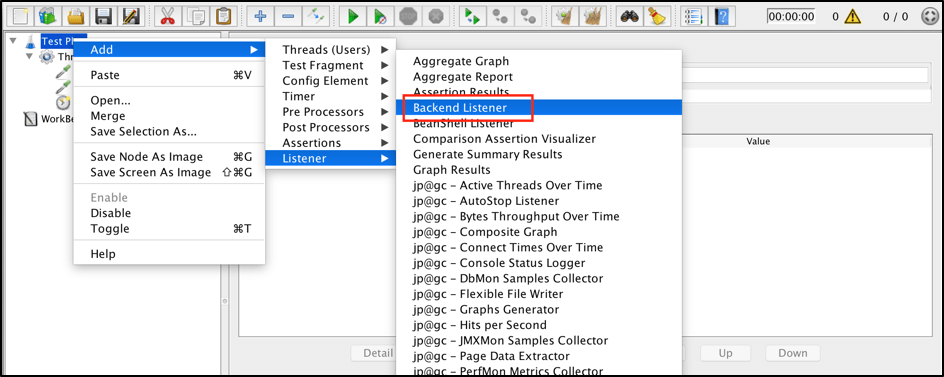Click the round thread status indicator
The image size is (944, 377).
pos(930,16)
